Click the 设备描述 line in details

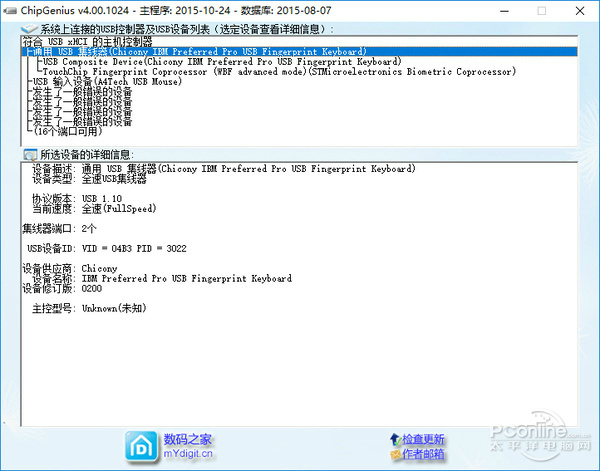[223, 169]
